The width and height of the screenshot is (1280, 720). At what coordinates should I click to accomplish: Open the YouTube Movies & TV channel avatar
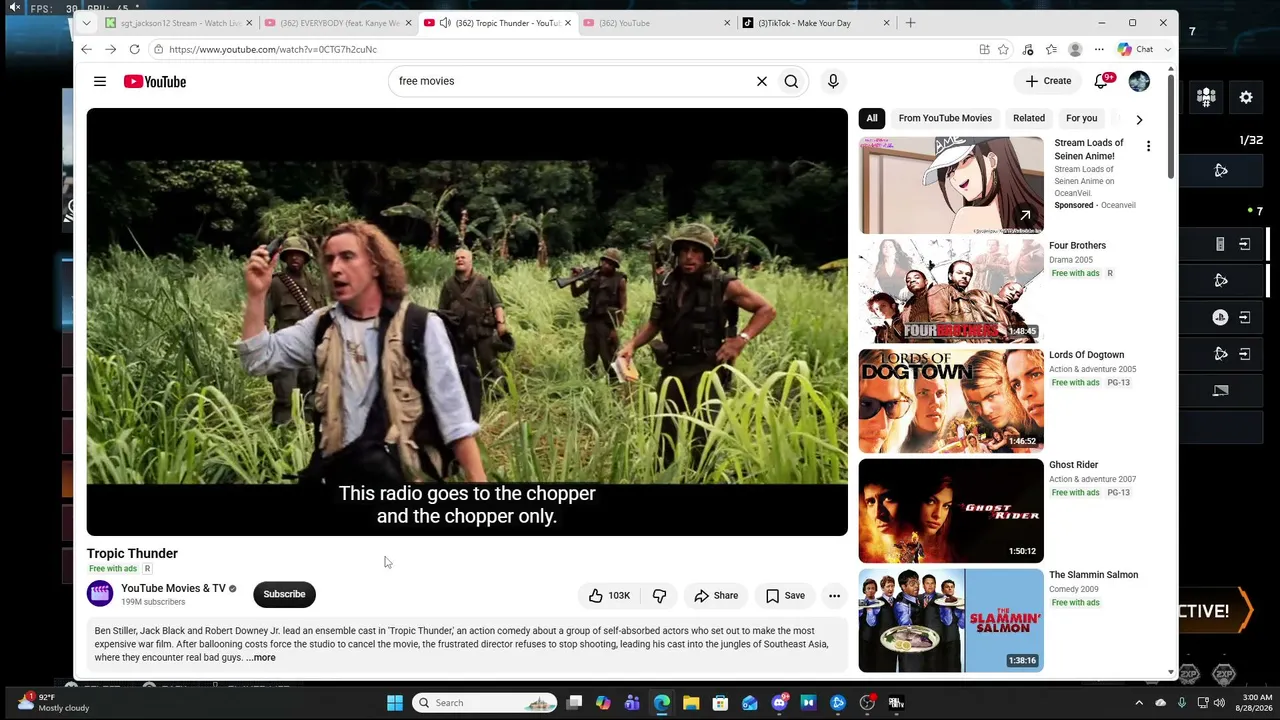coord(100,594)
